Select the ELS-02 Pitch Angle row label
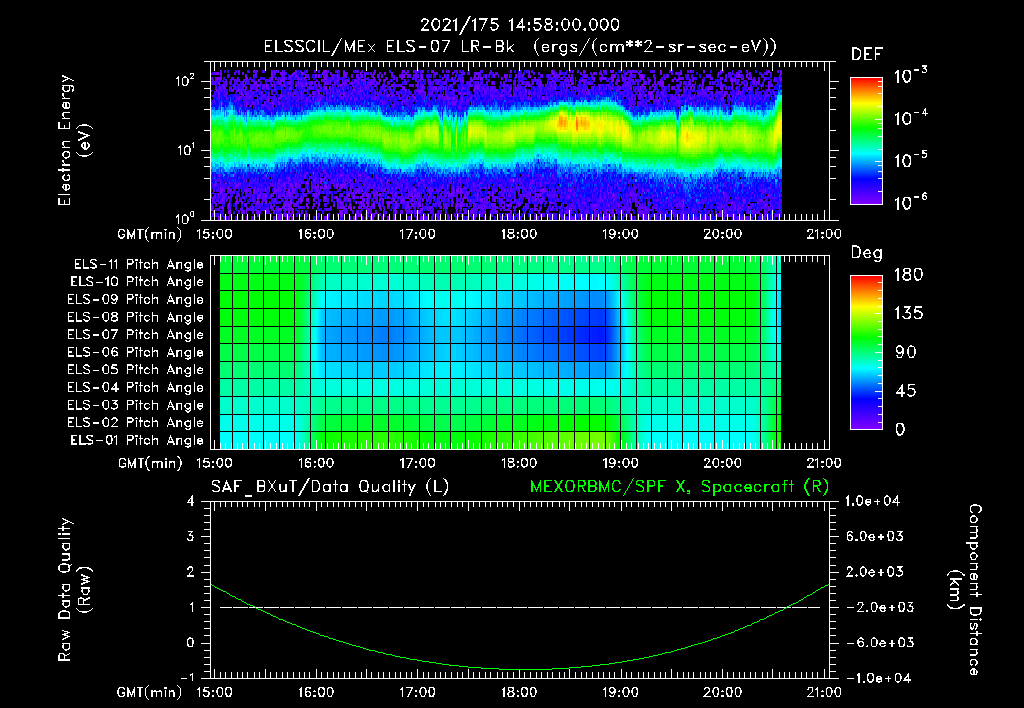 tap(136, 423)
